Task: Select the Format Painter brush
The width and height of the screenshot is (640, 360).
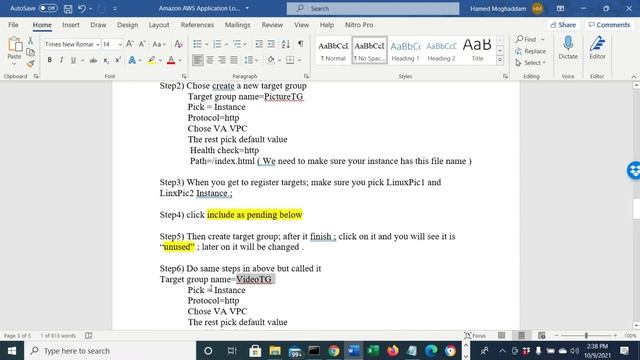Action: tap(30, 64)
